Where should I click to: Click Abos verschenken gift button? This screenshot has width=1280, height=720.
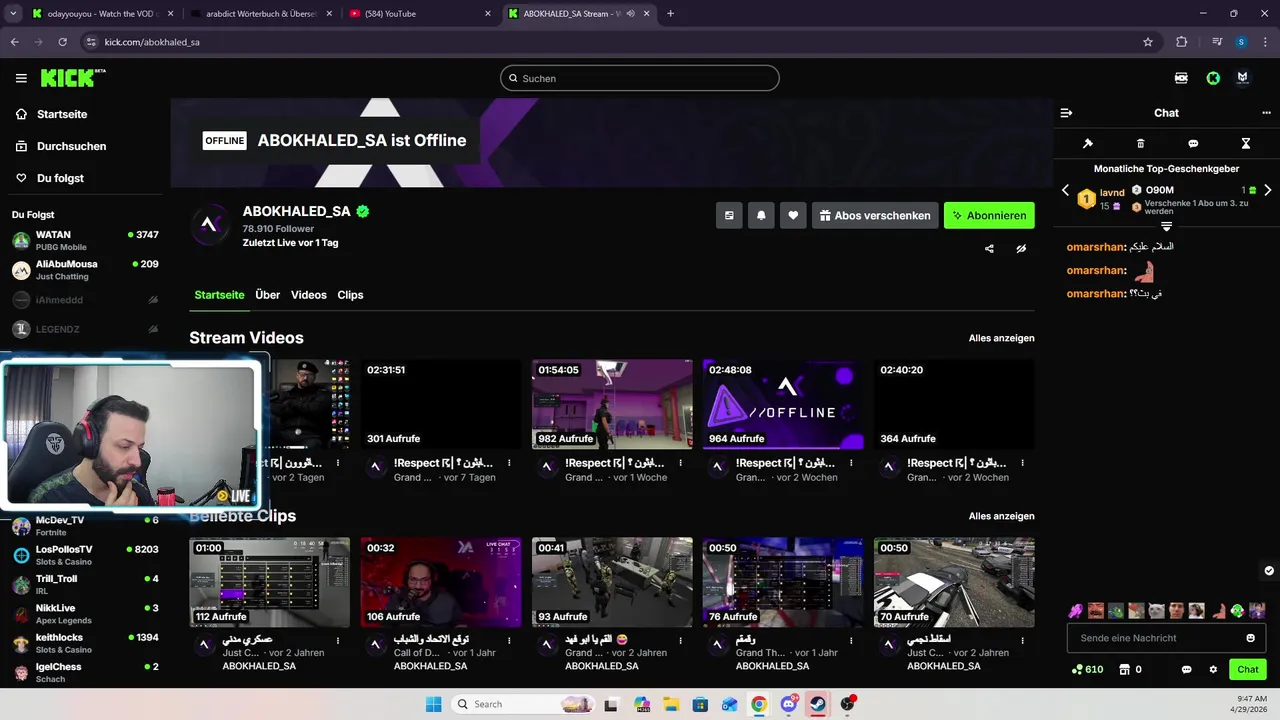(875, 215)
